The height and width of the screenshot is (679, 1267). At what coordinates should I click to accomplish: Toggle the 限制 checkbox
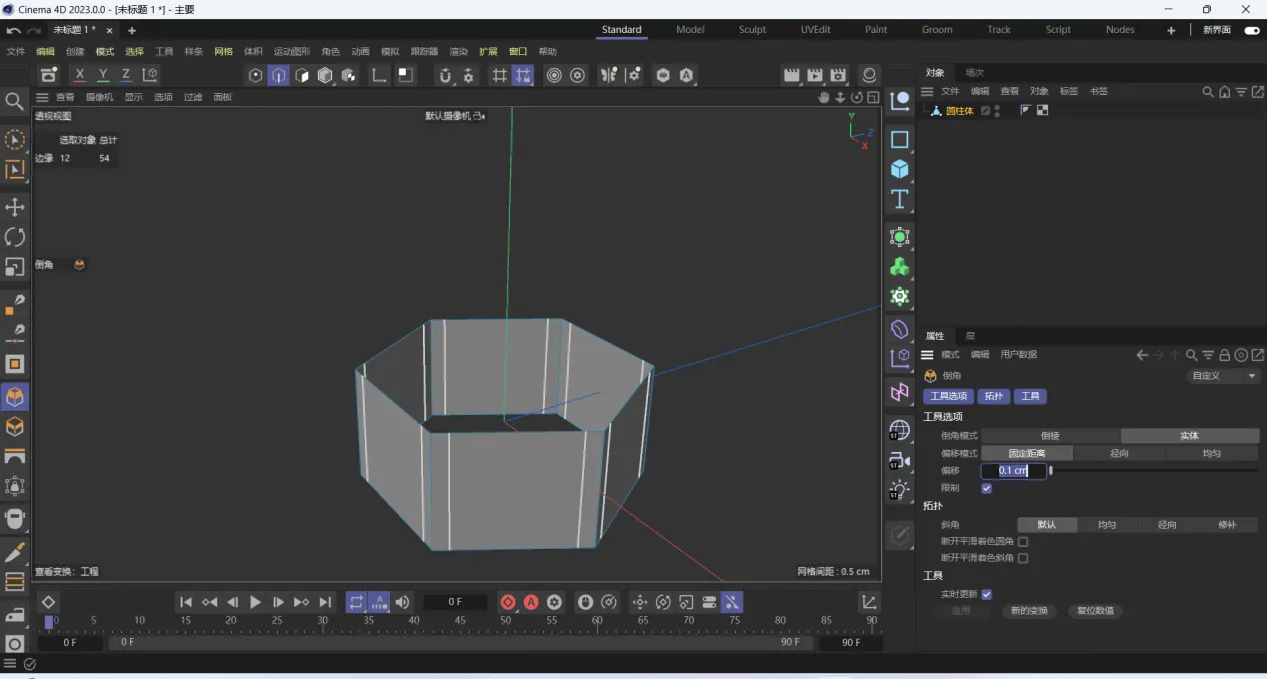[x=987, y=488]
